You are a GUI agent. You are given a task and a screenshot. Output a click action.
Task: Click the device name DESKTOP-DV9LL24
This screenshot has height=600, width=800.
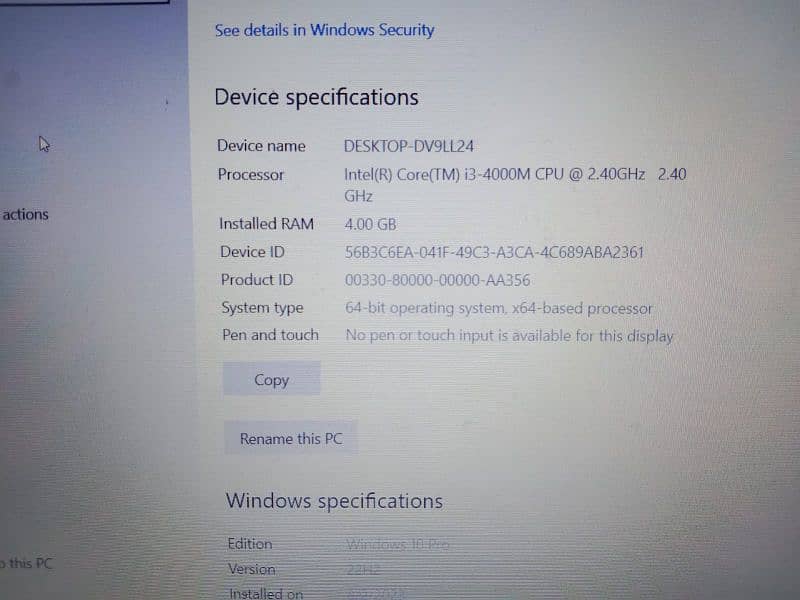pyautogui.click(x=409, y=146)
